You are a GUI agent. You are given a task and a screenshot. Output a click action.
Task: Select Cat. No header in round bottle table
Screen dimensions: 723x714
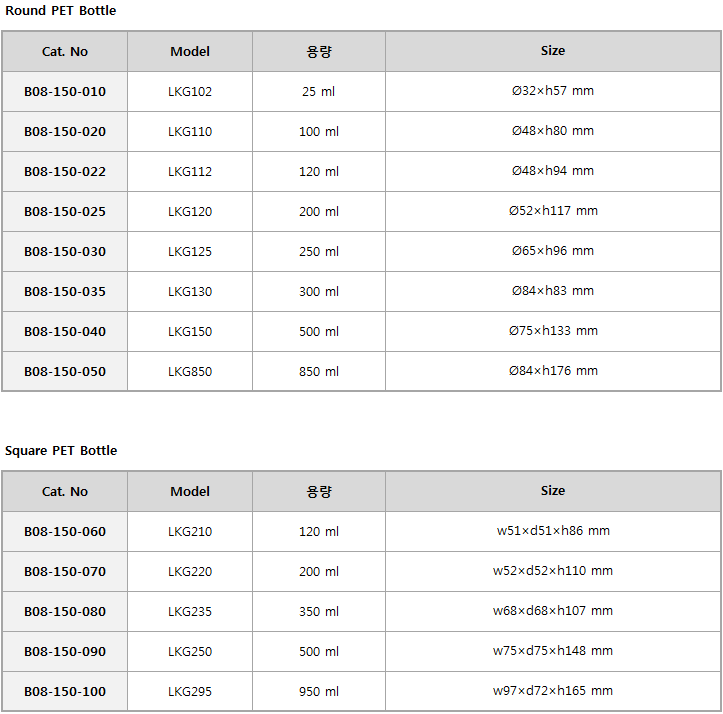coord(65,51)
